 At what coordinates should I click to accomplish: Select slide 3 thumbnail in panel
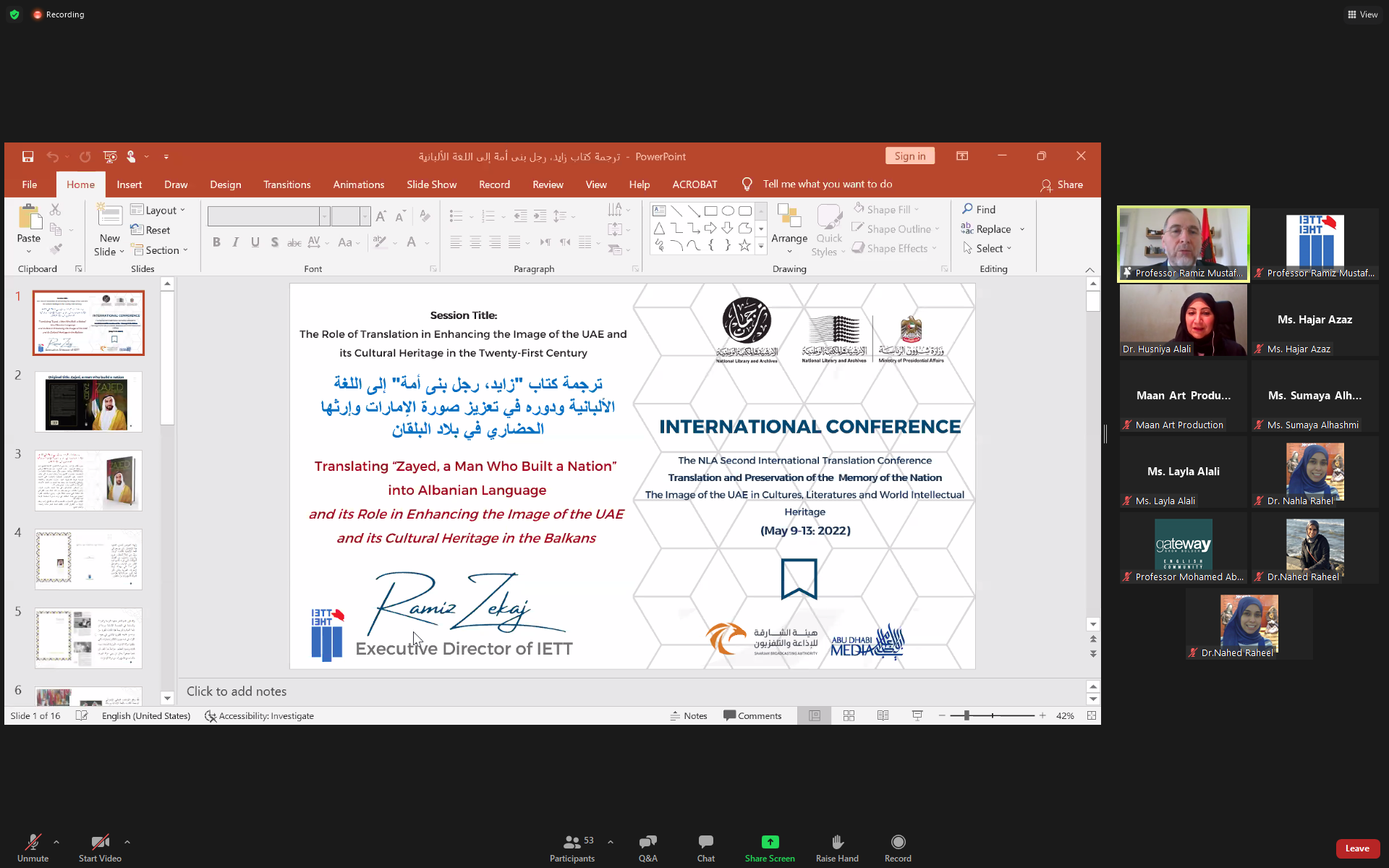pos(88,480)
